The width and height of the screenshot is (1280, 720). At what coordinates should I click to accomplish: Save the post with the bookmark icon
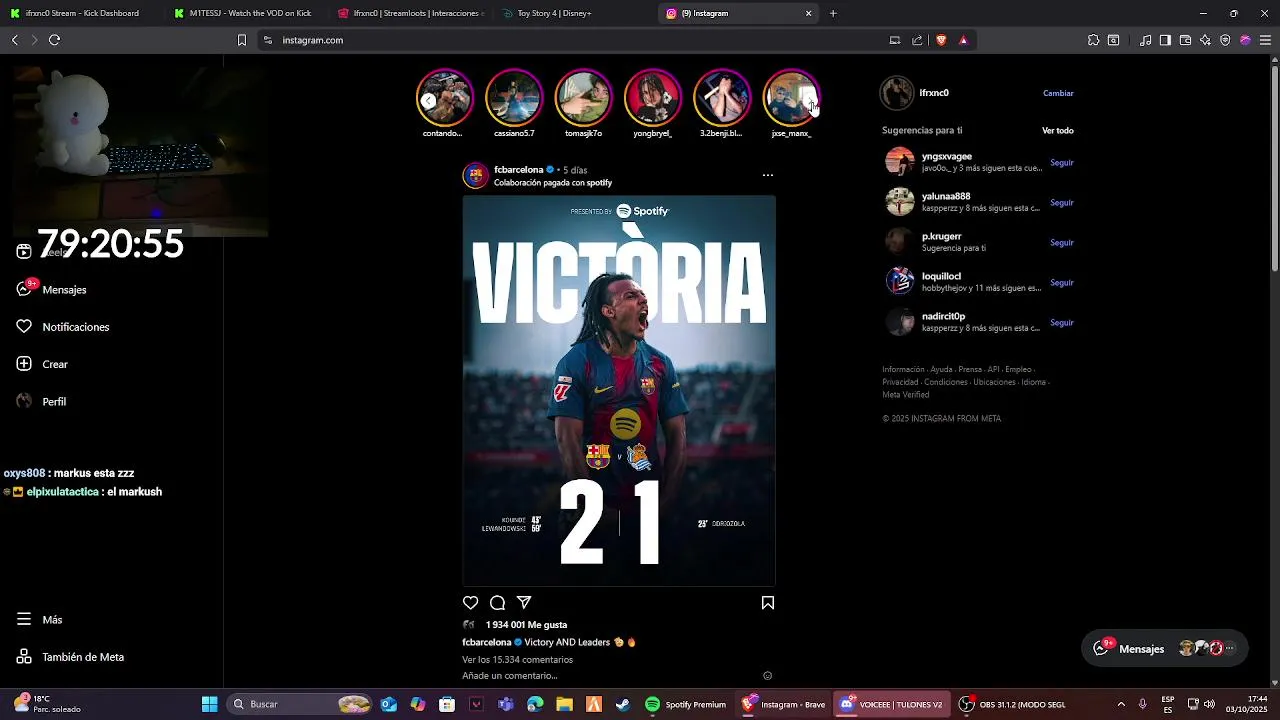pyautogui.click(x=768, y=602)
